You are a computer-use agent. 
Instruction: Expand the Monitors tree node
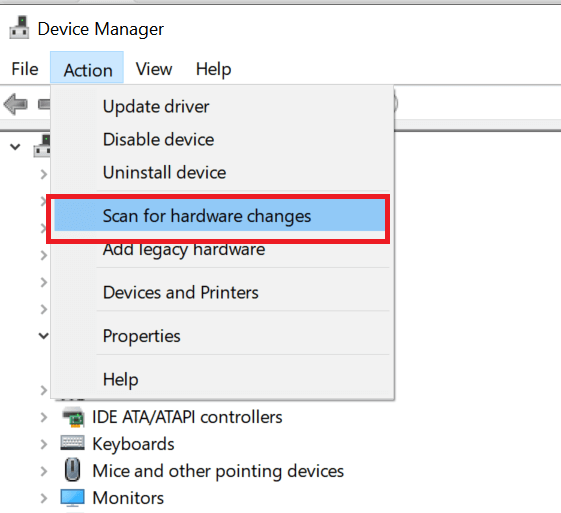tap(44, 498)
